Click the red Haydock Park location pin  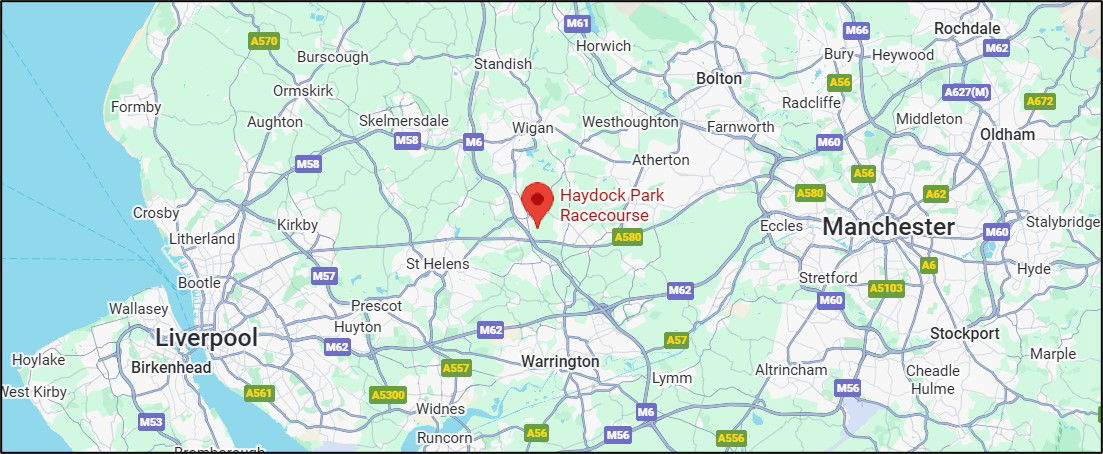538,204
